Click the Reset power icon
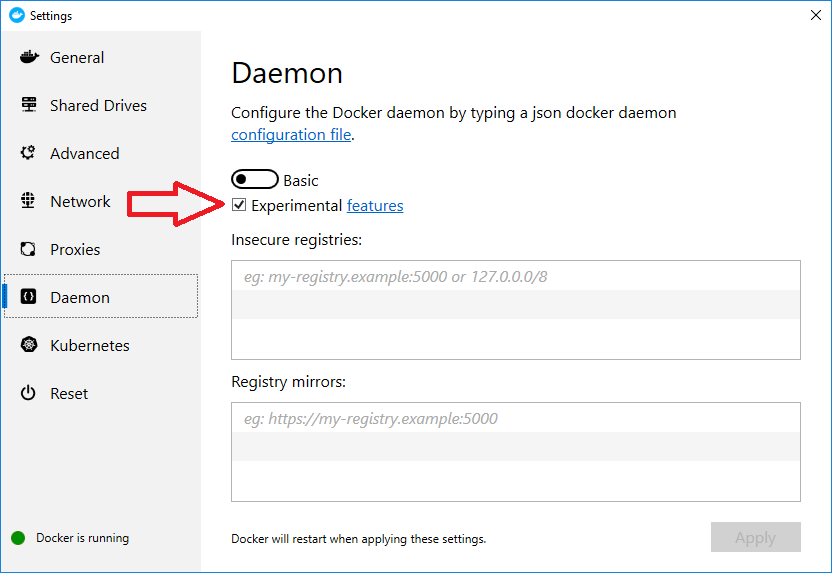 click(x=28, y=393)
